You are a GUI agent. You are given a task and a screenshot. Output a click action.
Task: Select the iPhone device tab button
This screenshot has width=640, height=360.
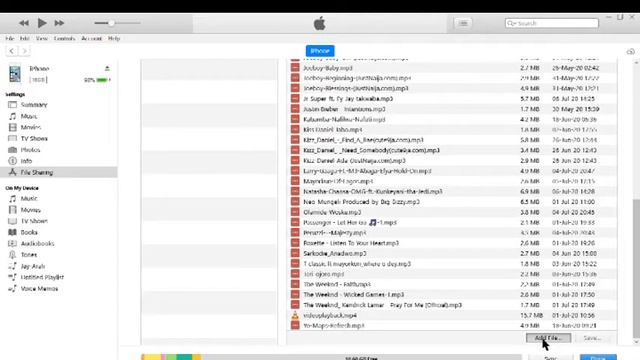click(320, 51)
